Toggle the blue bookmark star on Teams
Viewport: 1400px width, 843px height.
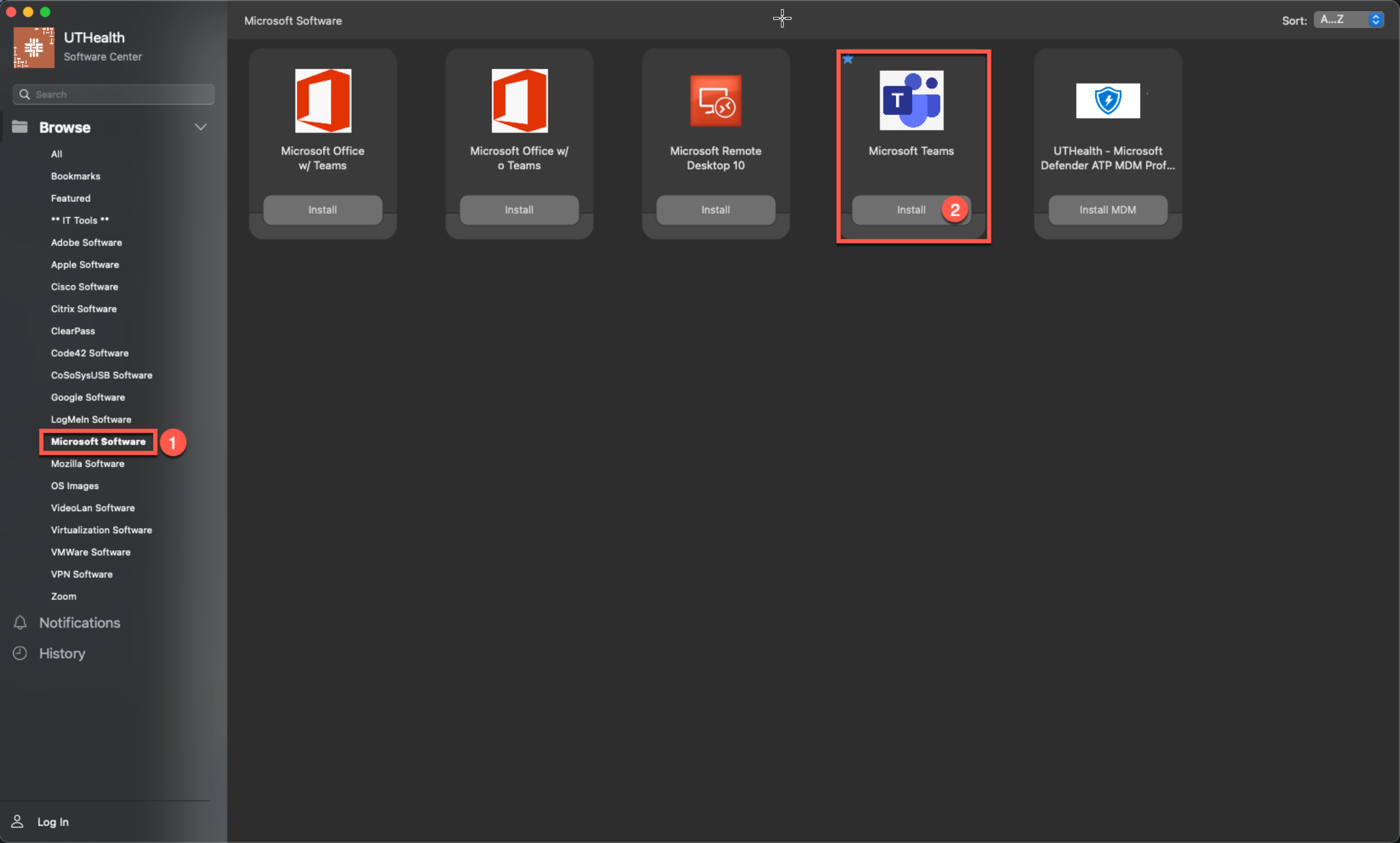(848, 60)
